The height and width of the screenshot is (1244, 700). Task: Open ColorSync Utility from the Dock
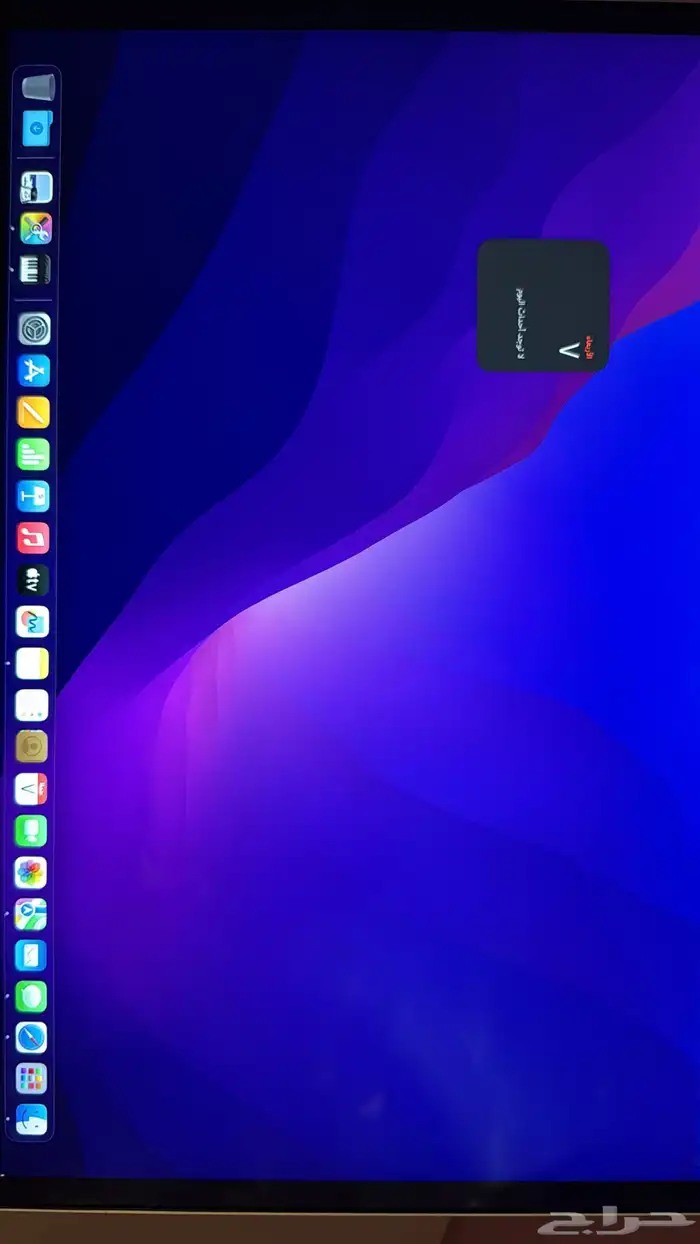tap(35, 228)
